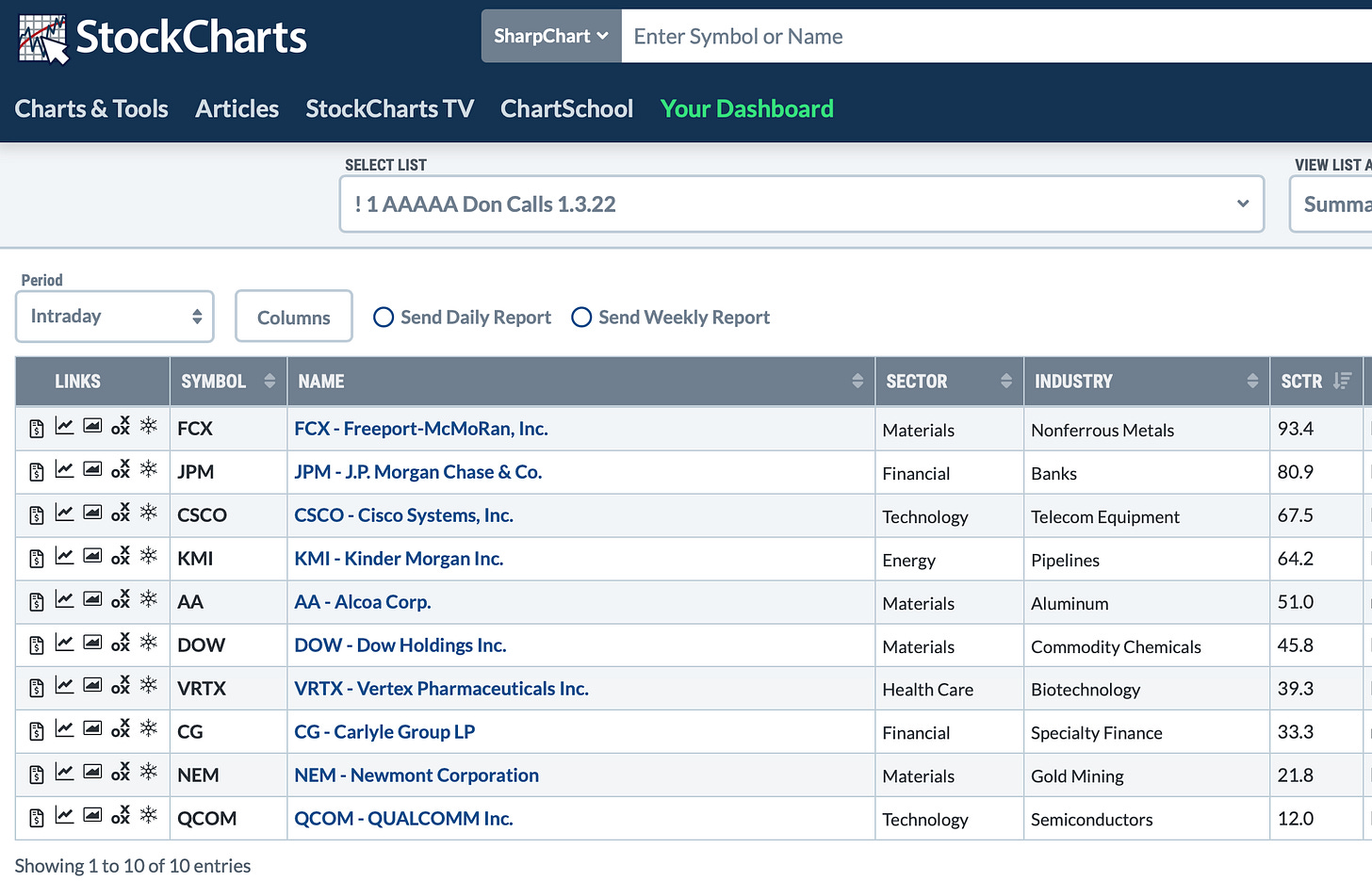Open the SharpChart type dropdown
The height and width of the screenshot is (881, 1372).
(x=551, y=36)
